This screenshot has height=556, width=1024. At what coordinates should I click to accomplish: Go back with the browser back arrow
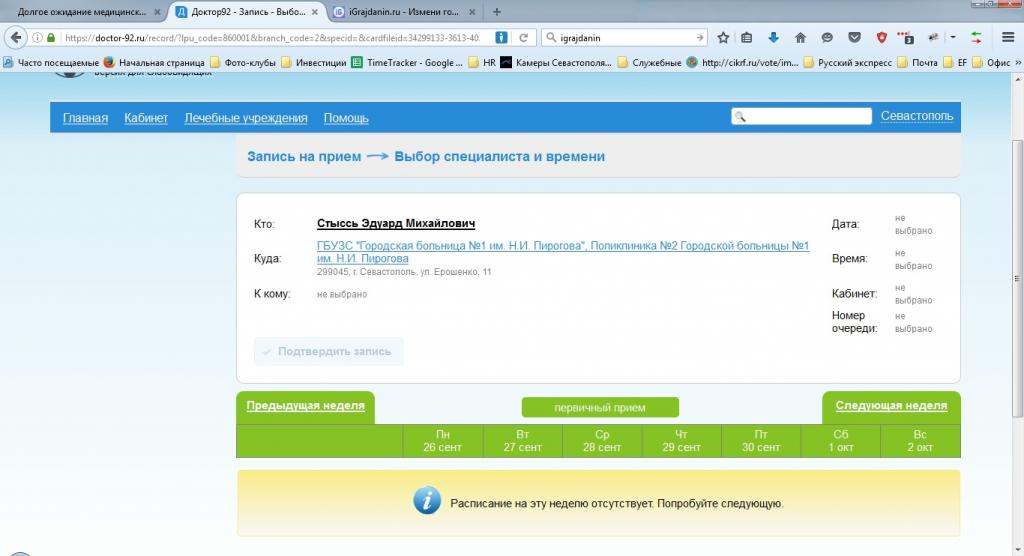tap(16, 37)
